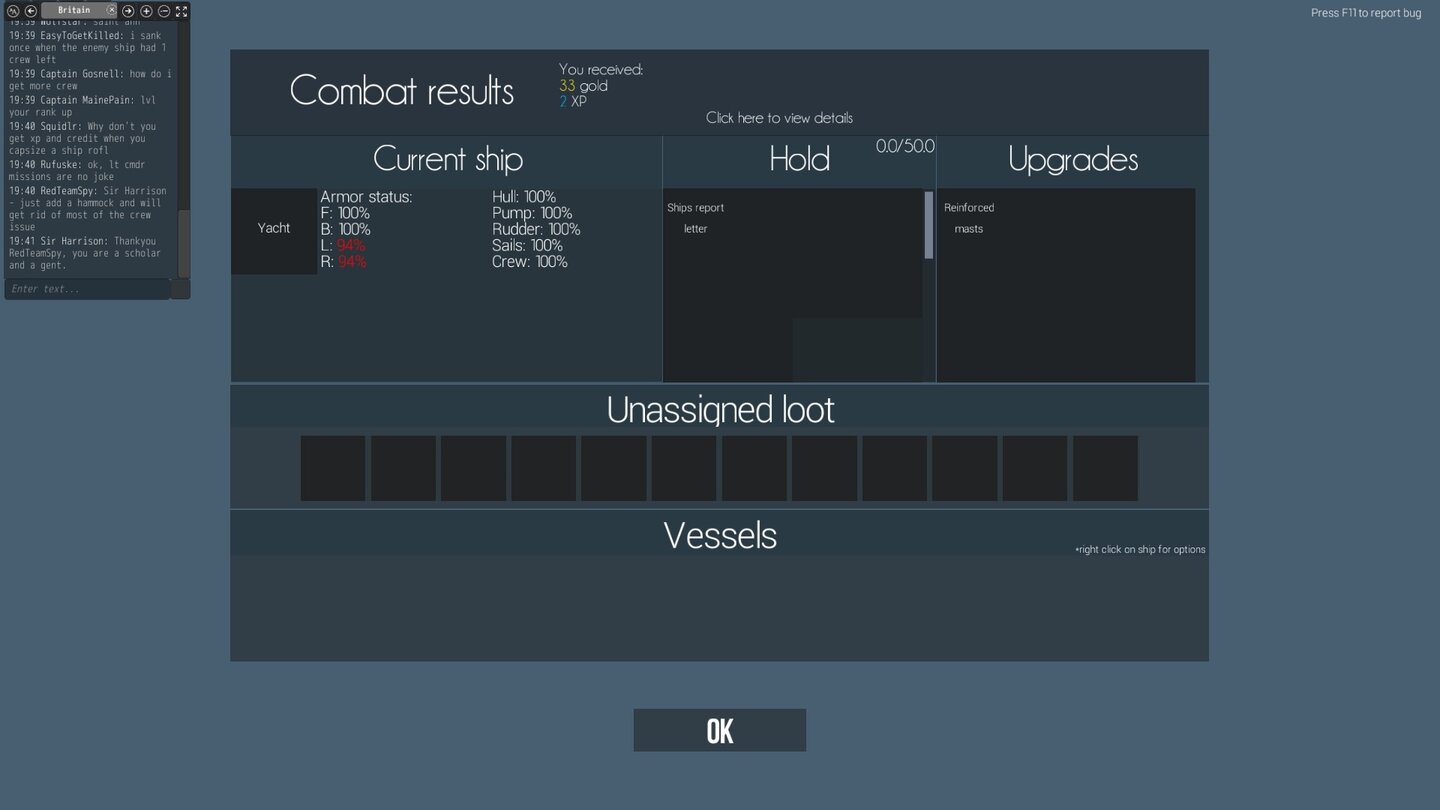Click the chat Enter text field

tap(87, 289)
